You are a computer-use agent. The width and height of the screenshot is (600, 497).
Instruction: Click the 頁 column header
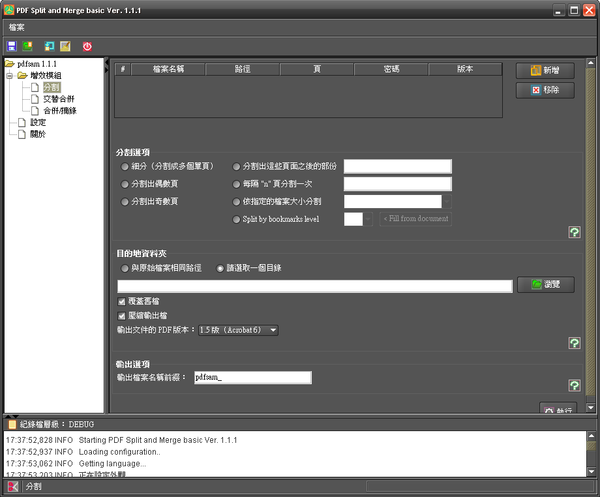(x=317, y=69)
